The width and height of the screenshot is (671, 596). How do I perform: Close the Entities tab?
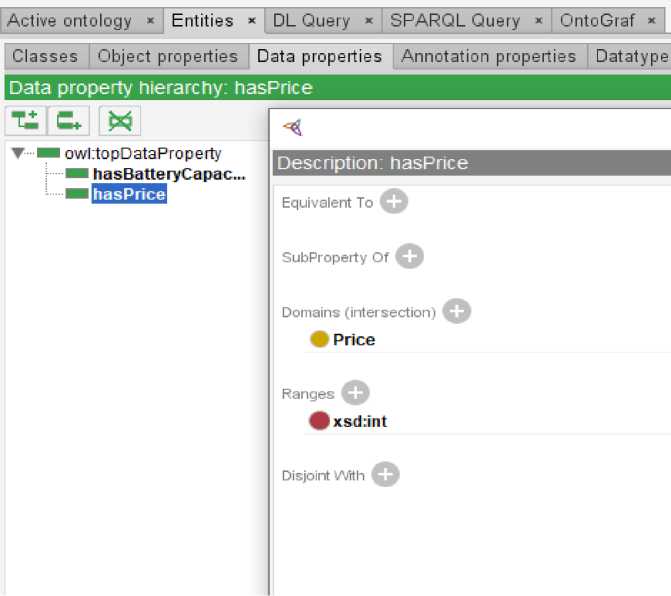252,20
